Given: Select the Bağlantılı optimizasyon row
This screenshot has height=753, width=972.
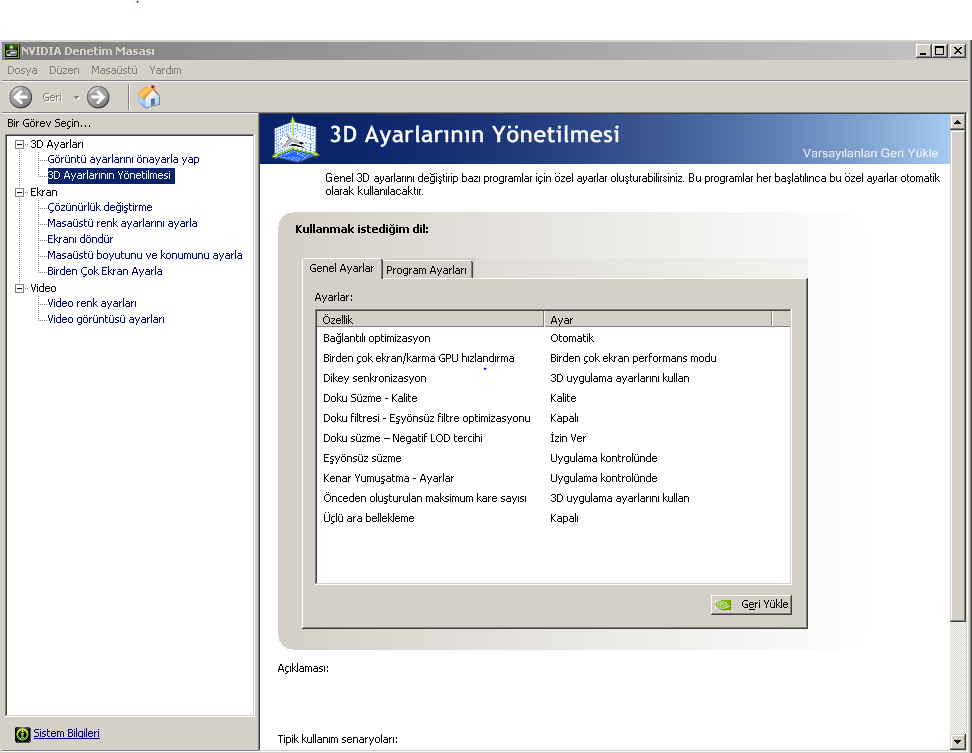Looking at the screenshot, I should [553, 338].
